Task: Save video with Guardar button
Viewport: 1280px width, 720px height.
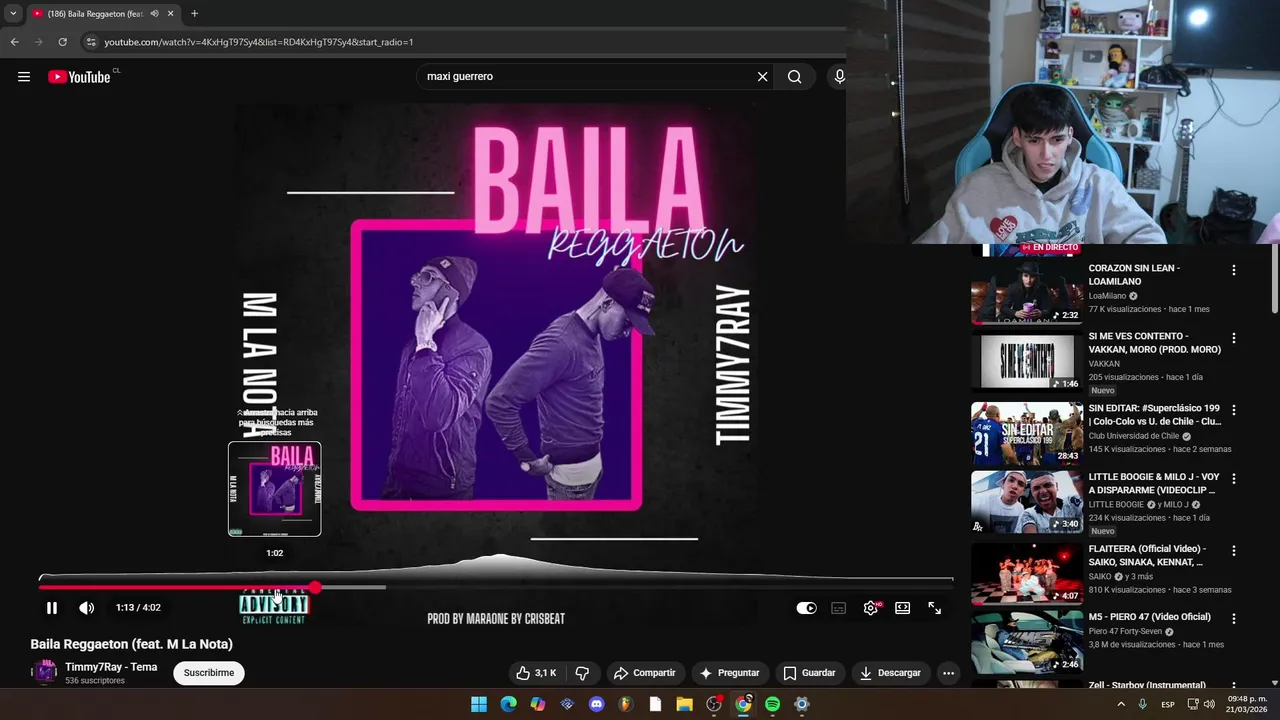Action: tap(809, 673)
